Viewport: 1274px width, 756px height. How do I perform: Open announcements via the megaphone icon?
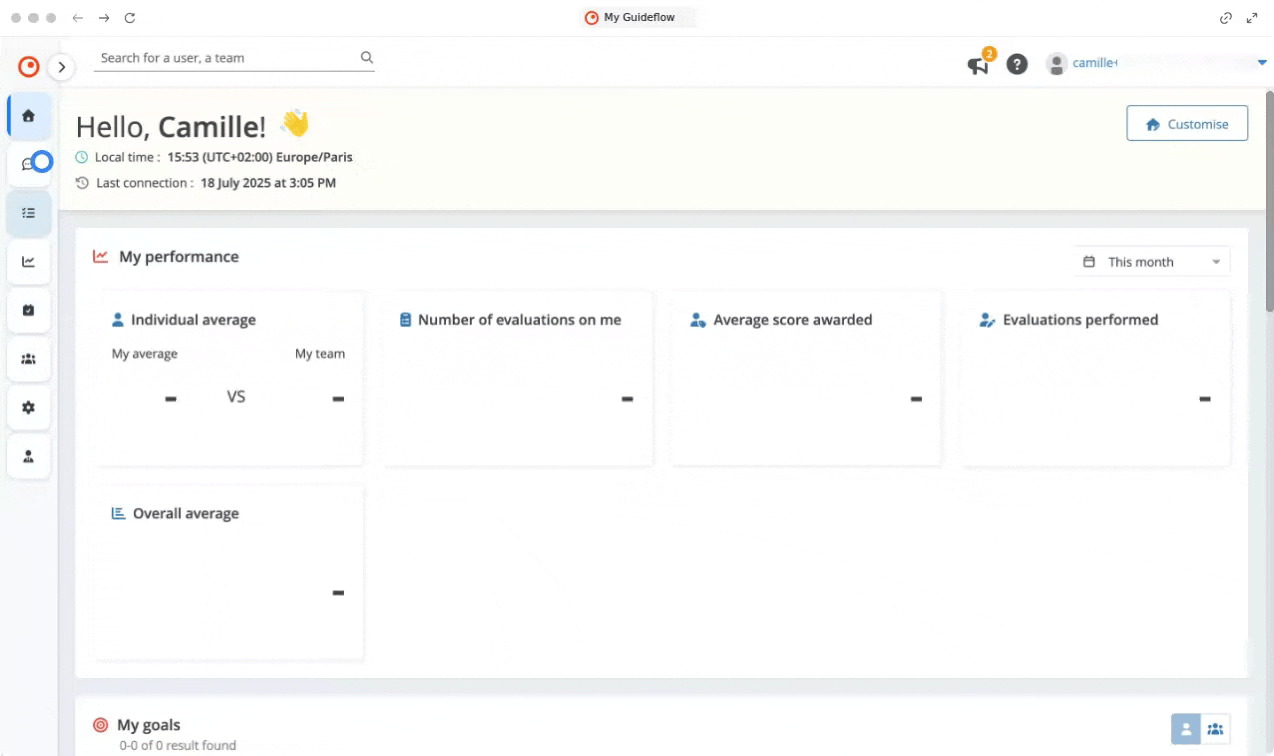click(x=977, y=65)
